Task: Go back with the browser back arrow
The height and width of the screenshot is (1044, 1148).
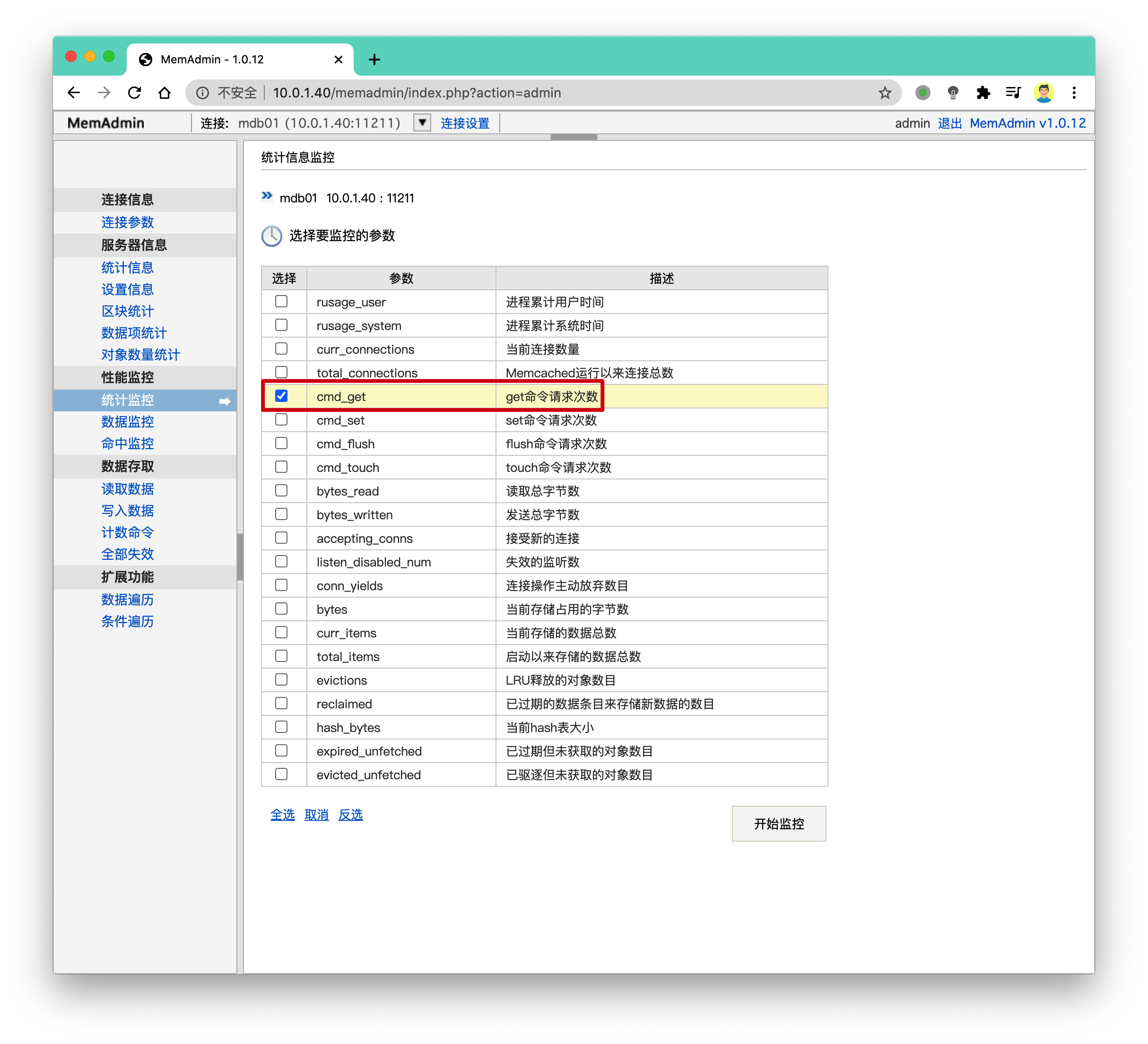Action: [74, 93]
